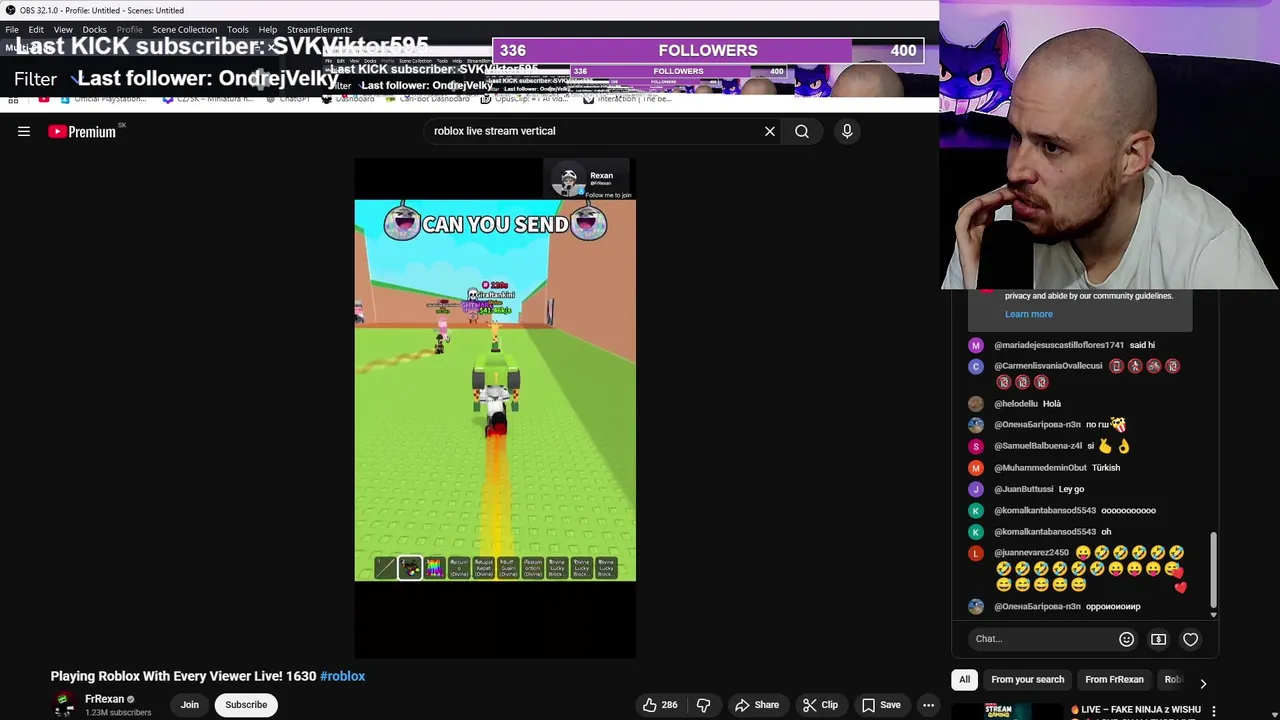Save the video to a playlist
The image size is (1280, 720).
point(881,705)
